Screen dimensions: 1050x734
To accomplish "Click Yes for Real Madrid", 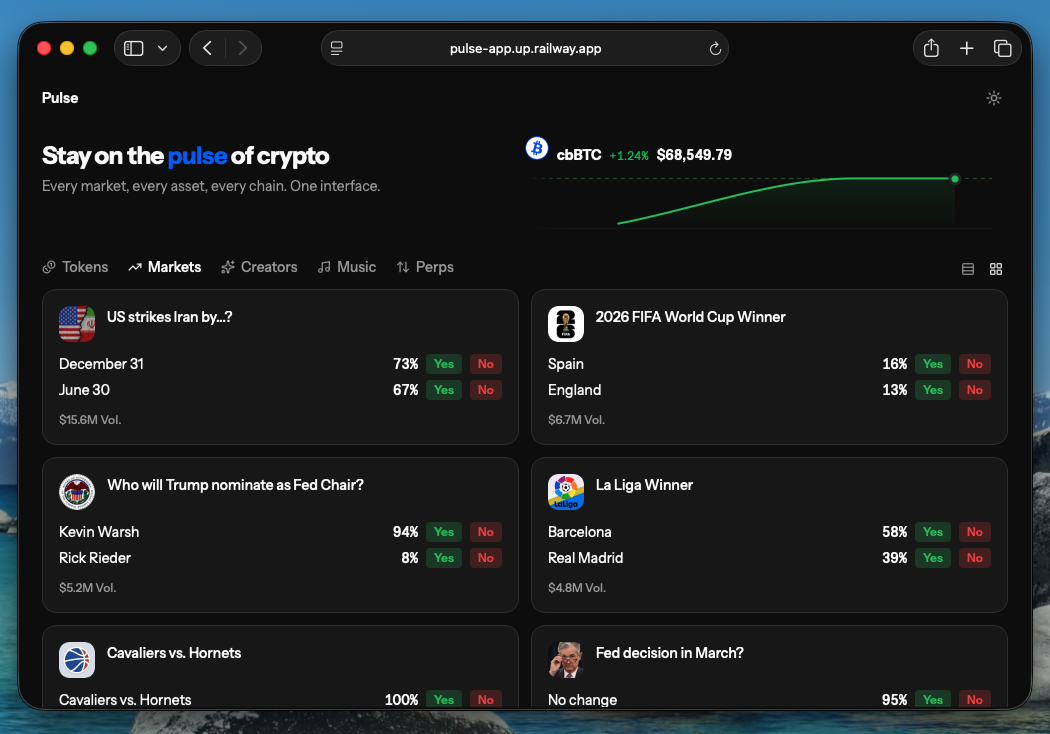I will [x=932, y=558].
